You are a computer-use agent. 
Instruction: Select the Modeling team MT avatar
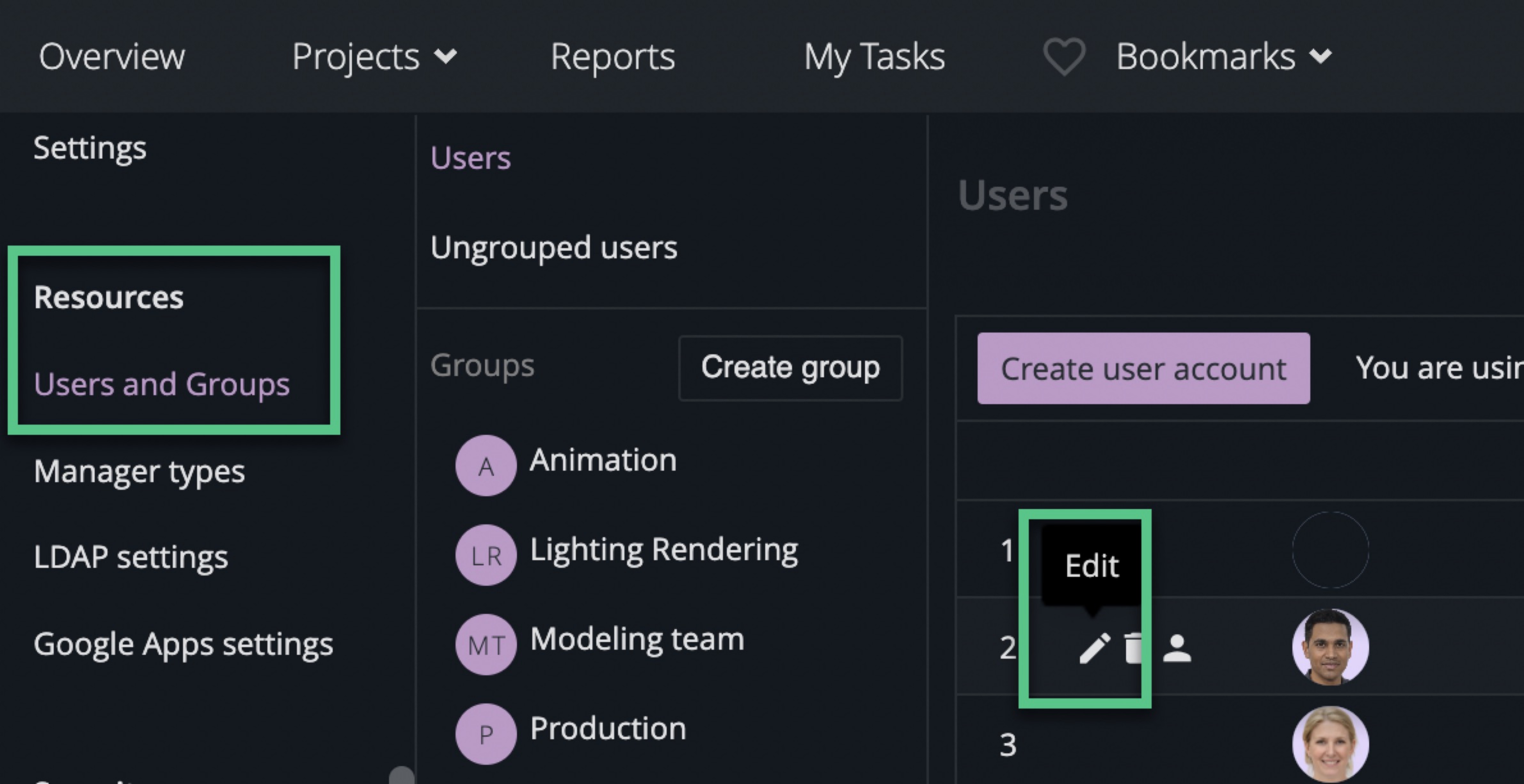(x=486, y=645)
